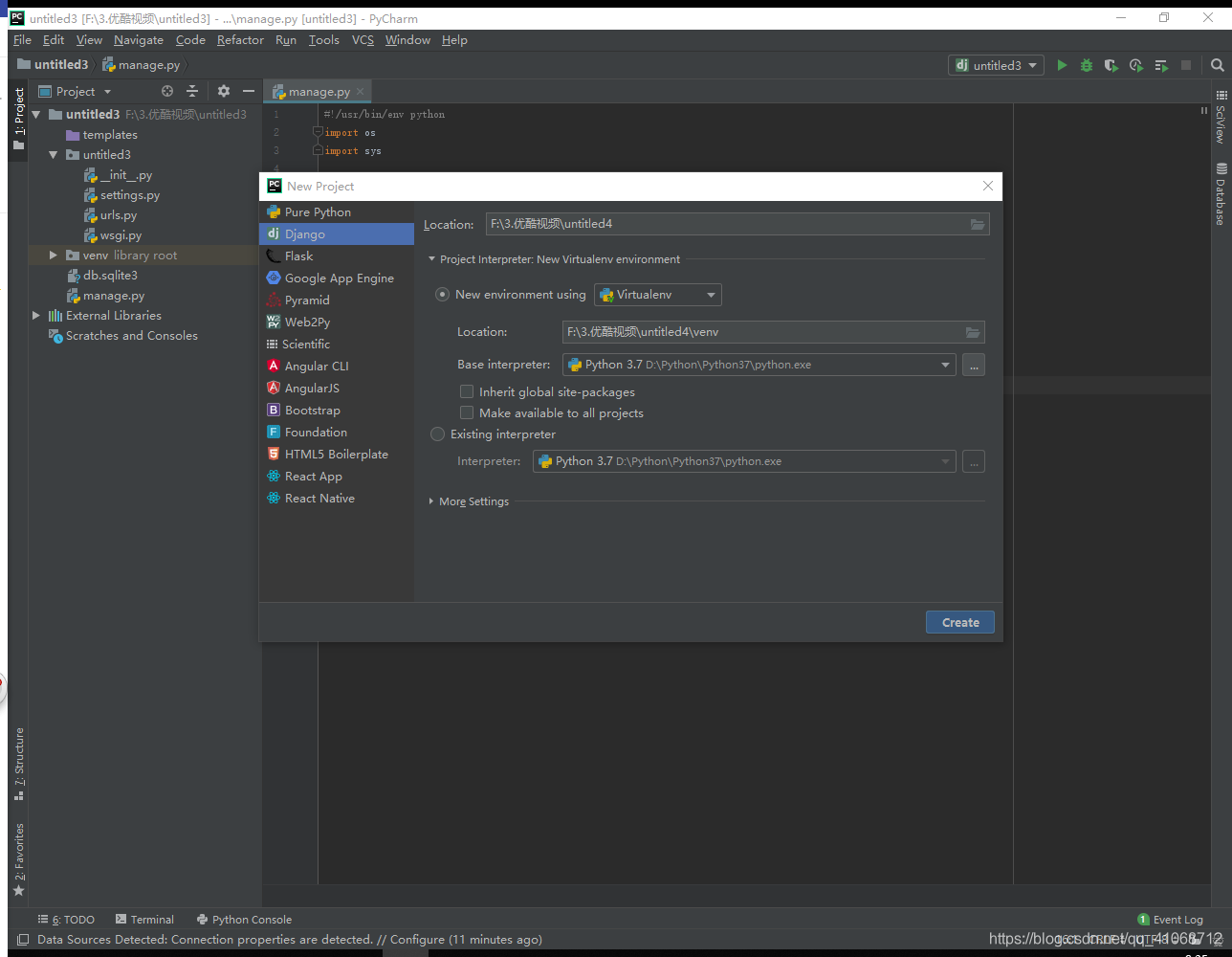Select New environment using radio button
Image resolution: width=1232 pixels, height=957 pixels.
pos(442,294)
